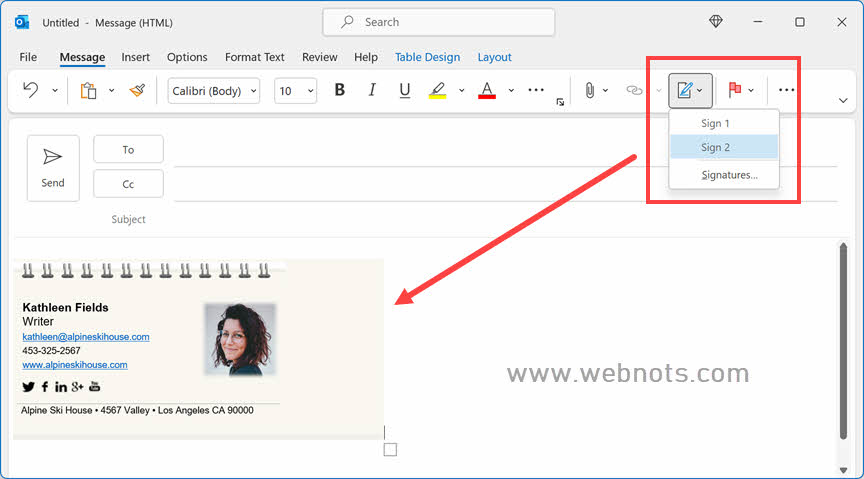Toggle Italic formatting
Screen dimensions: 864x479
(372, 90)
